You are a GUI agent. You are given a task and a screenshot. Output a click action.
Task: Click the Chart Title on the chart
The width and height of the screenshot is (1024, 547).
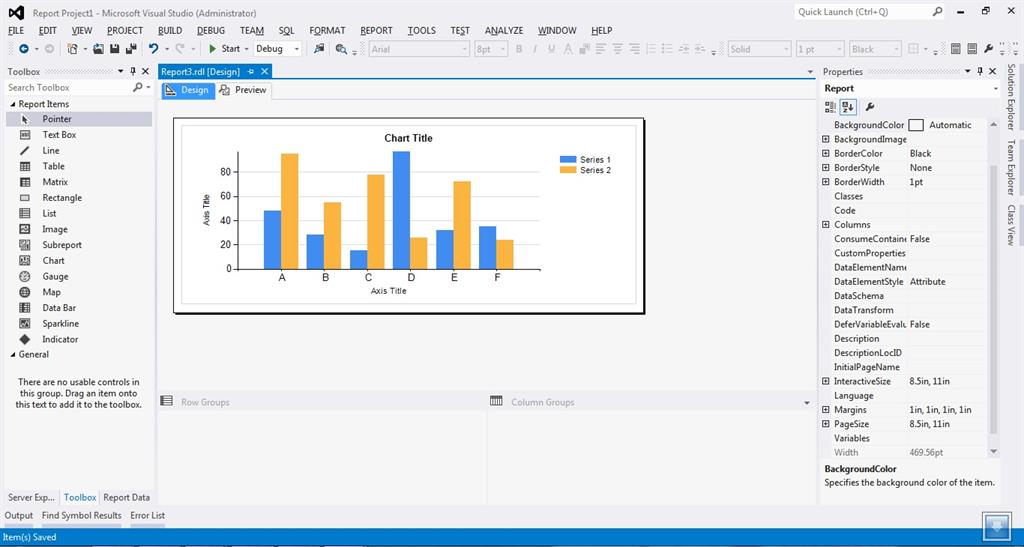(408, 138)
